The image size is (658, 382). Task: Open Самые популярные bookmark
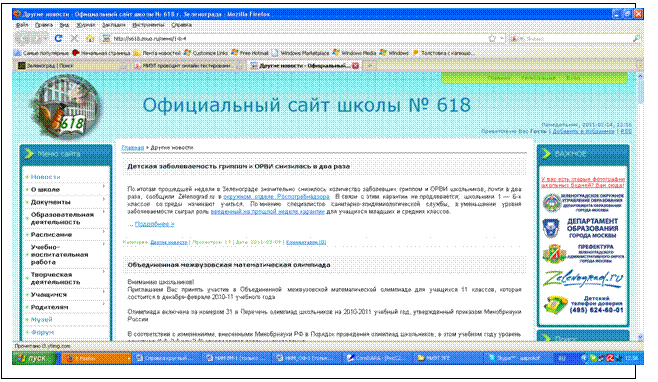click(41, 53)
